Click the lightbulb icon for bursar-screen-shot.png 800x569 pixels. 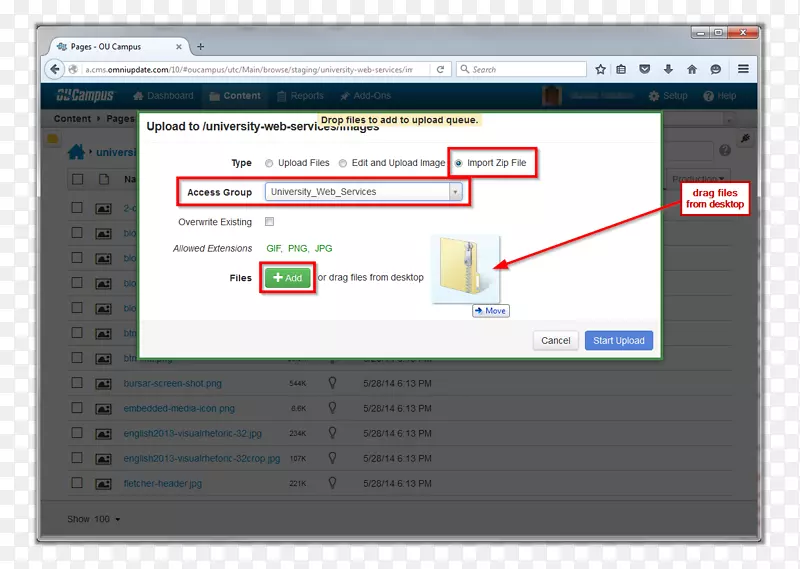click(x=332, y=382)
